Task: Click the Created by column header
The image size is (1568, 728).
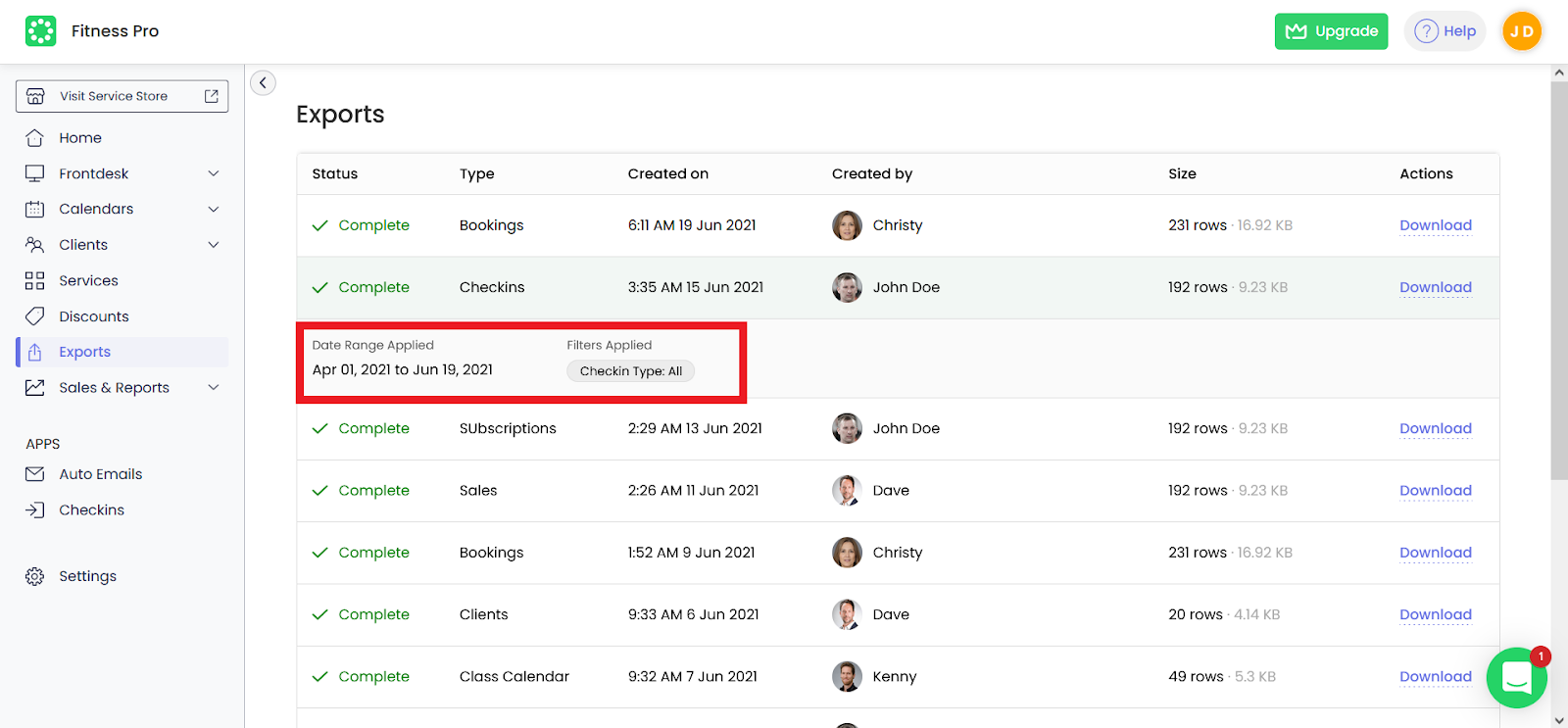Action: pos(872,173)
